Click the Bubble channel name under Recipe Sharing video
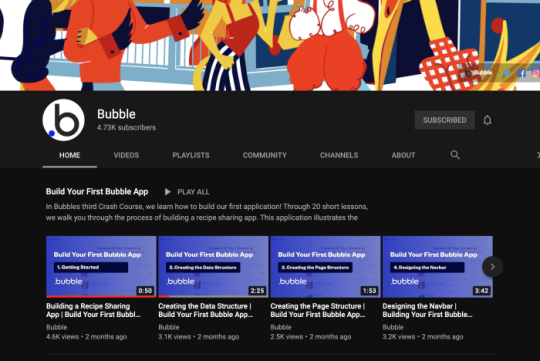540x361 pixels. tap(56, 327)
